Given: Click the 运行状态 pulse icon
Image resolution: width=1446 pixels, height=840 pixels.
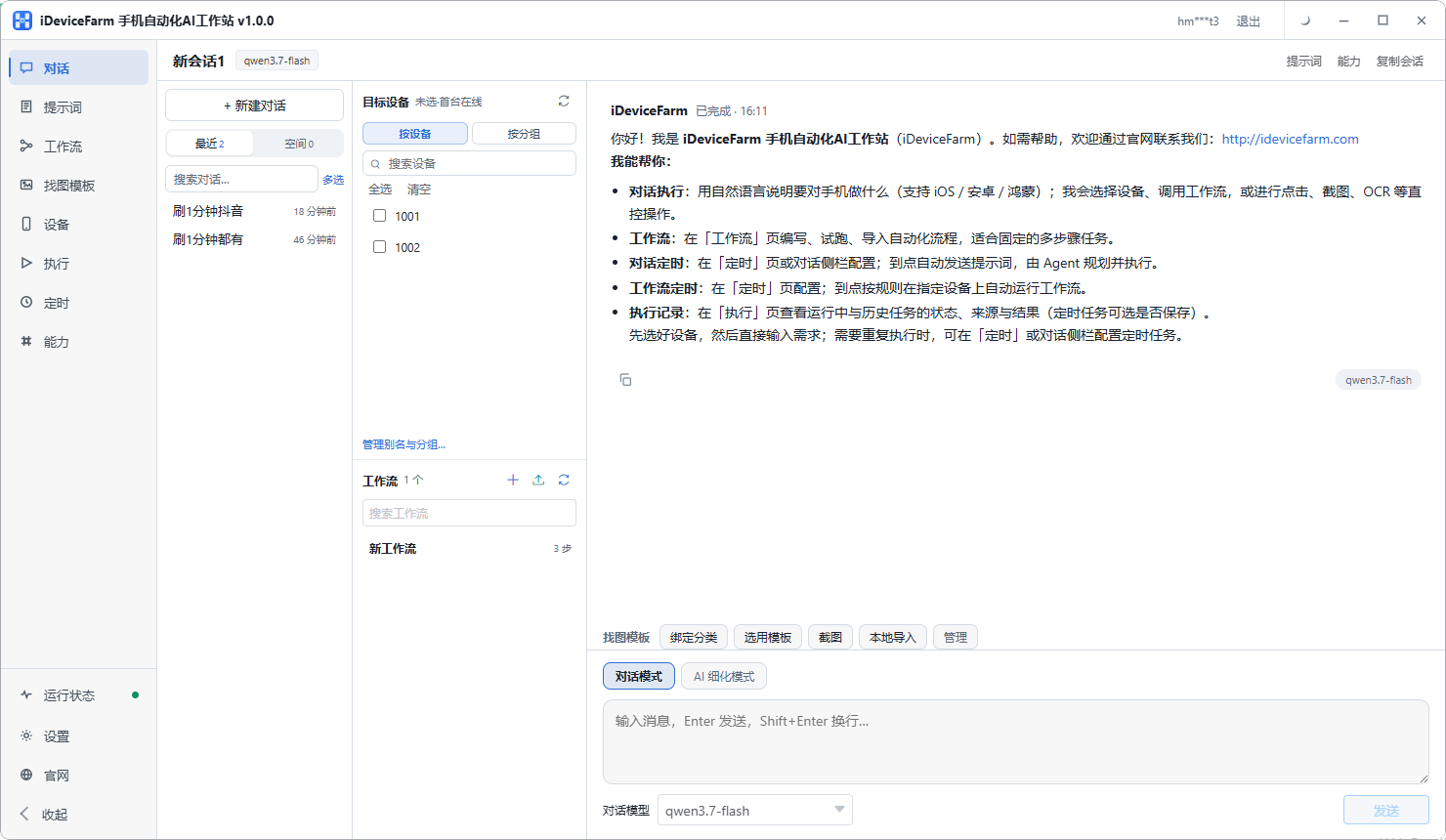Looking at the screenshot, I should click(x=26, y=695).
